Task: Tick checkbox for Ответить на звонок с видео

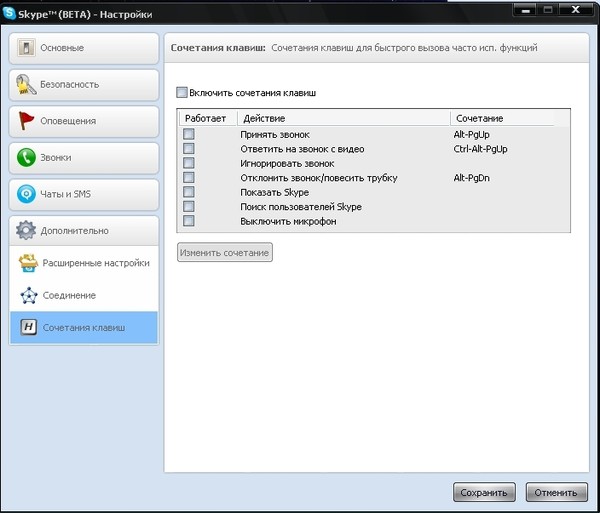Action: coord(189,148)
